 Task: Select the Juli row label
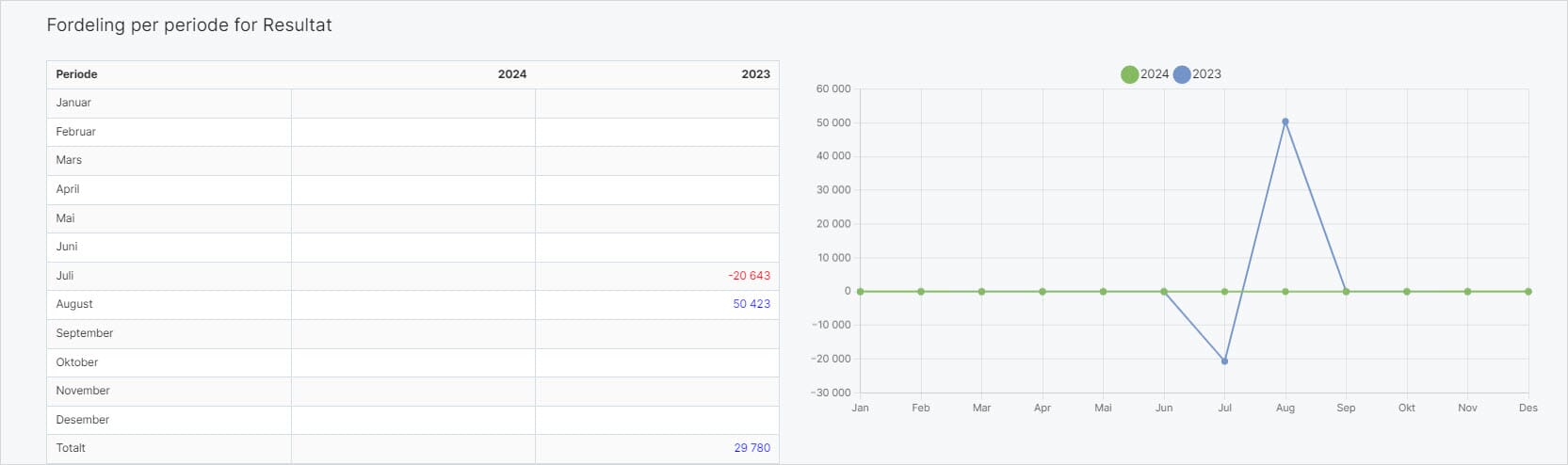click(65, 276)
